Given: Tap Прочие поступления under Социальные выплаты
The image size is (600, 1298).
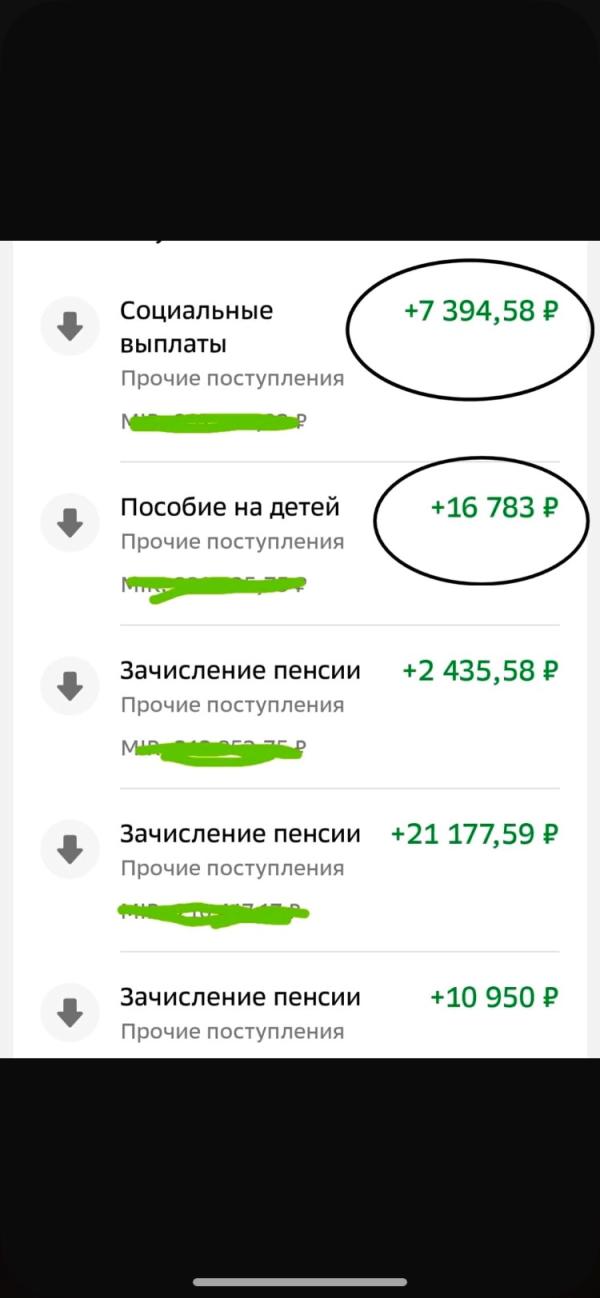Looking at the screenshot, I should pos(232,379).
